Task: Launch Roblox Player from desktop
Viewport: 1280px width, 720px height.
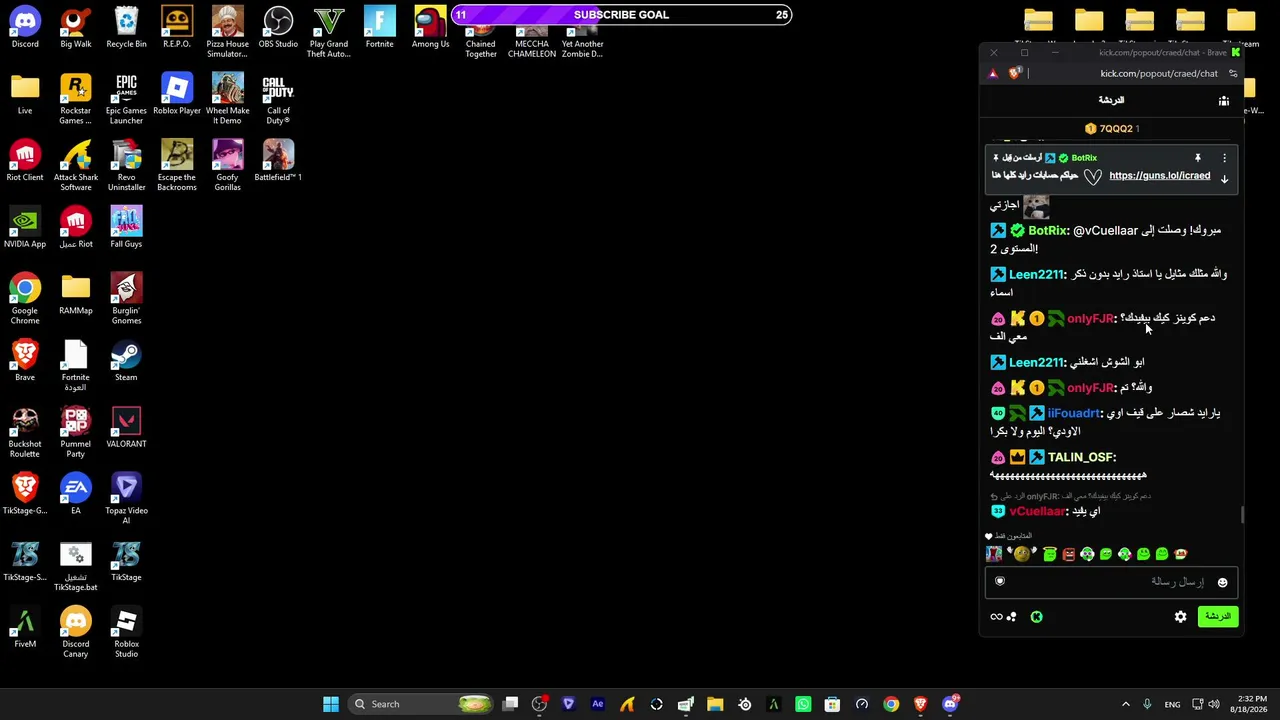Action: [x=177, y=94]
